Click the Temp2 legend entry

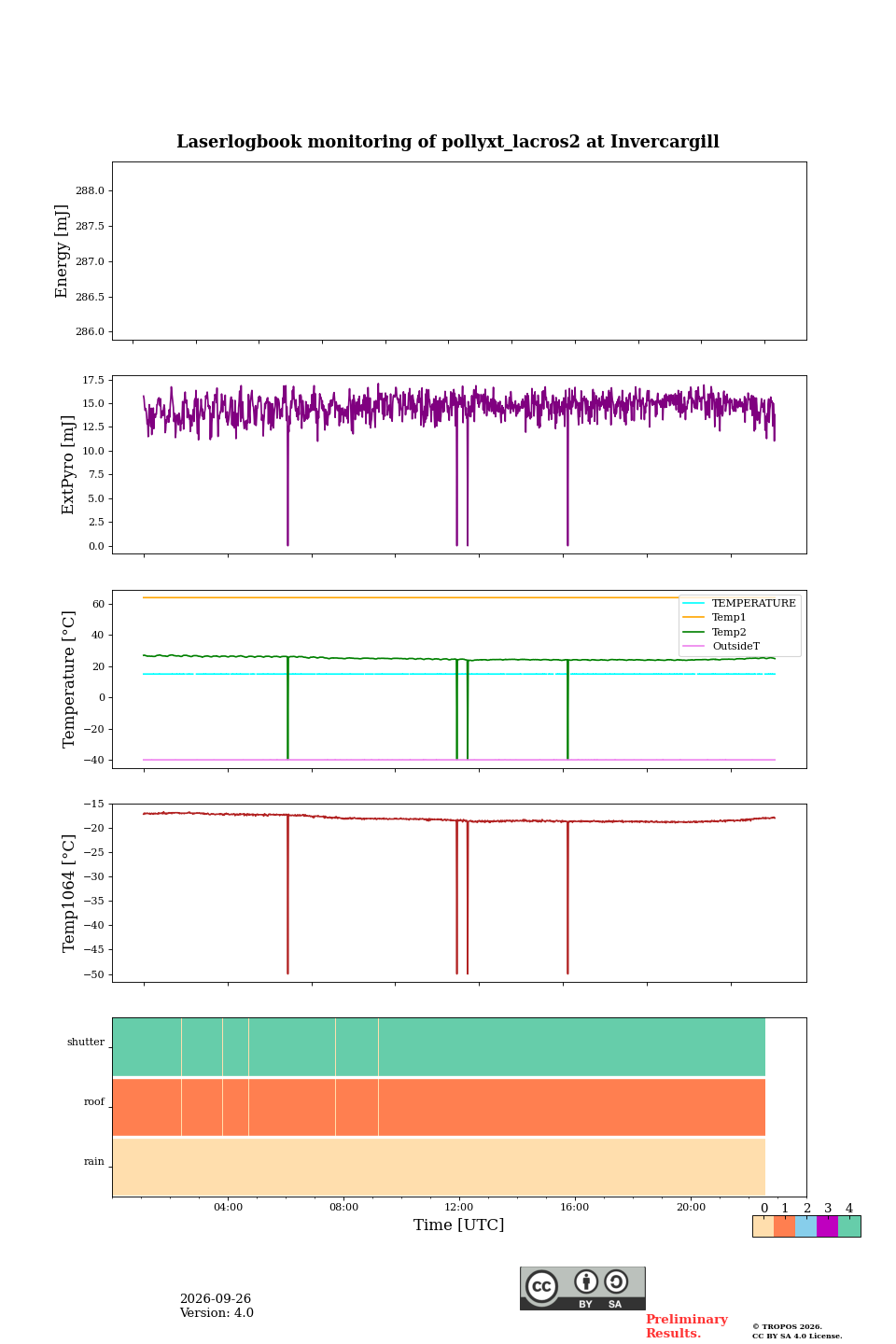[x=716, y=632]
